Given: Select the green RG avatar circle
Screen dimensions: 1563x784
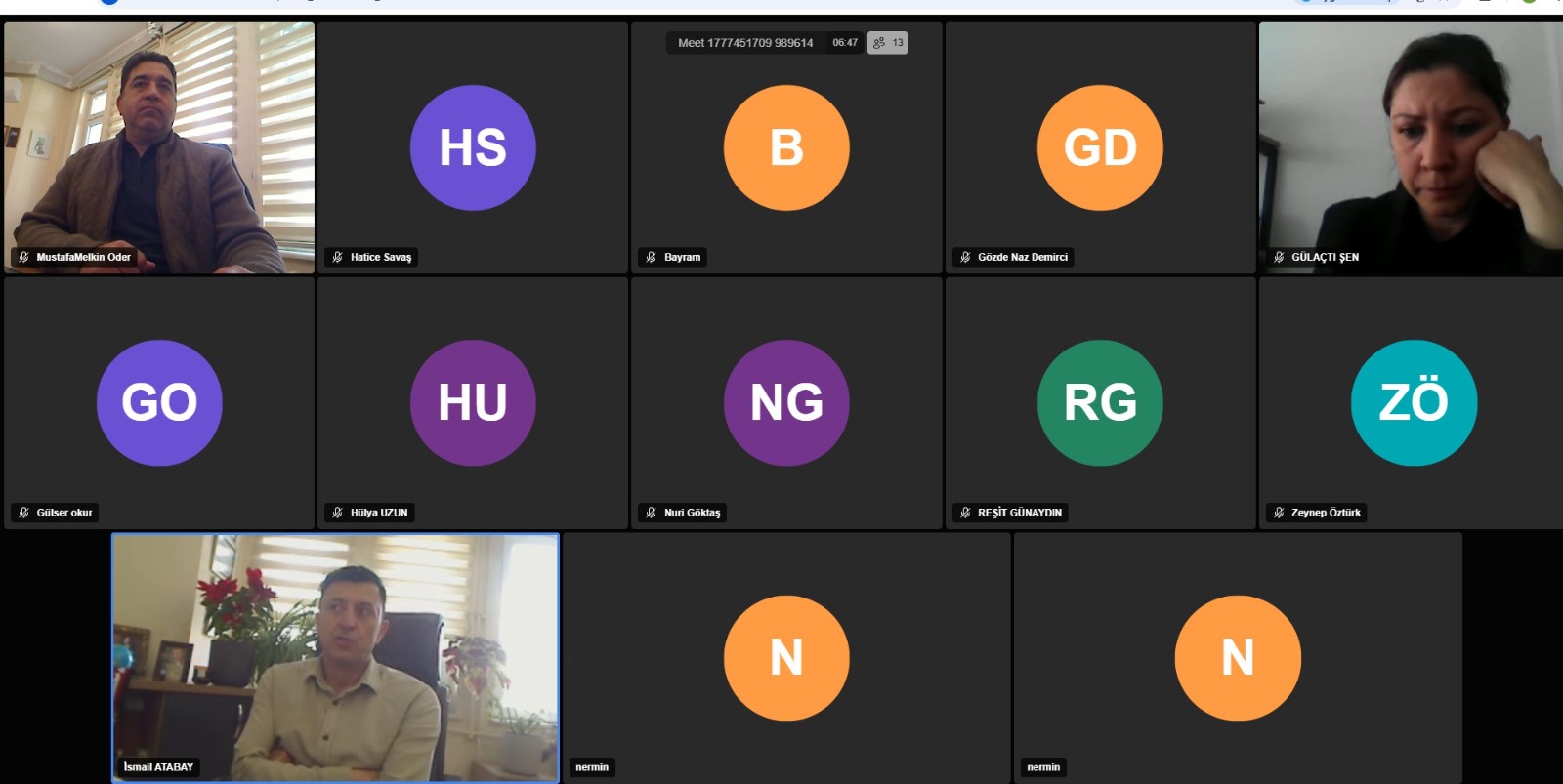Looking at the screenshot, I should click(1100, 402).
